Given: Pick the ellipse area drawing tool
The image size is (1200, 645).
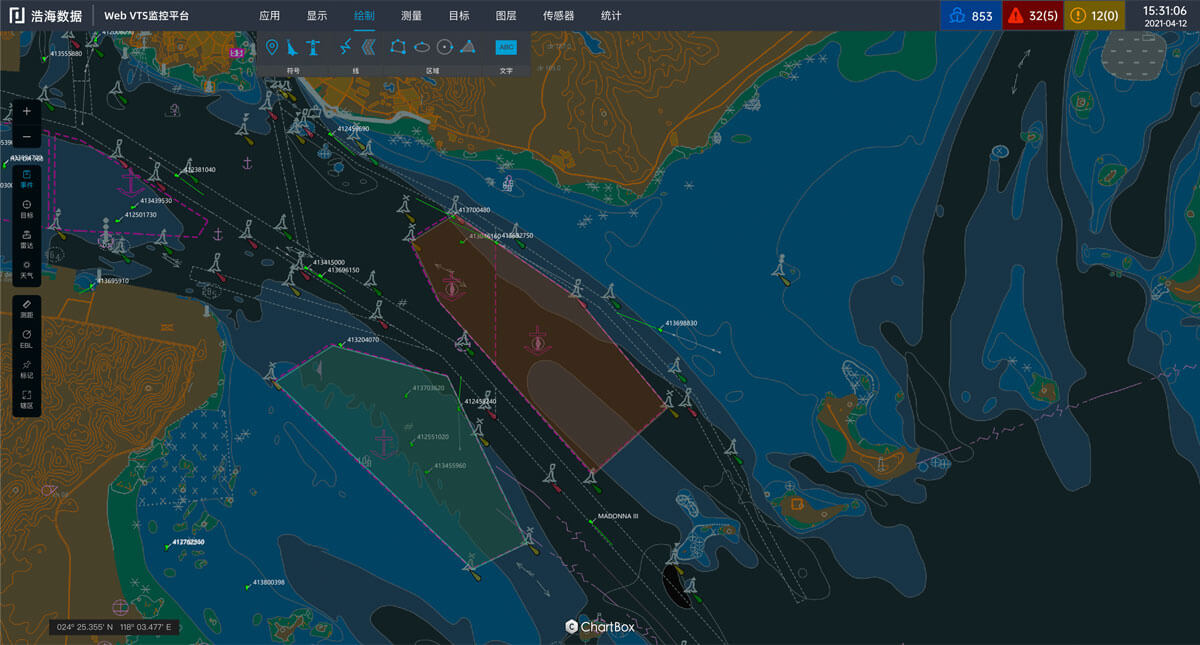Looking at the screenshot, I should (x=421, y=47).
